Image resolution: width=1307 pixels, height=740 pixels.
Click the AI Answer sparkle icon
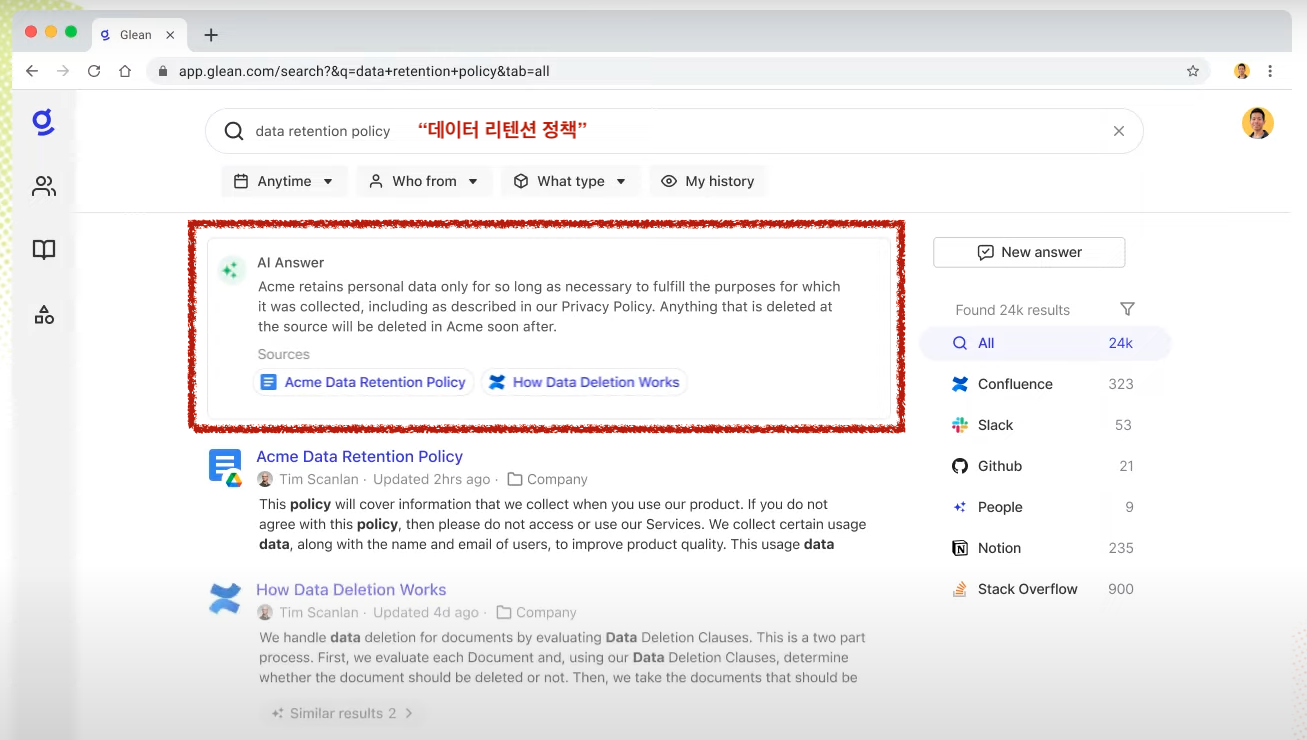(x=231, y=270)
